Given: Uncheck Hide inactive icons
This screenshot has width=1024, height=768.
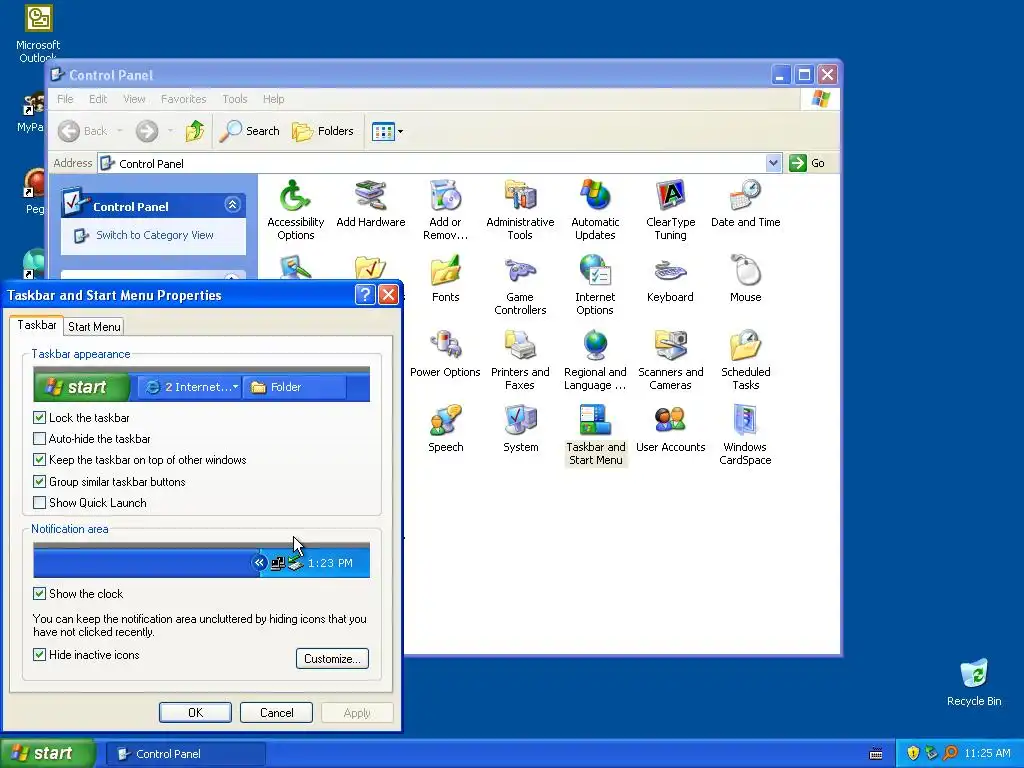Looking at the screenshot, I should (39, 654).
